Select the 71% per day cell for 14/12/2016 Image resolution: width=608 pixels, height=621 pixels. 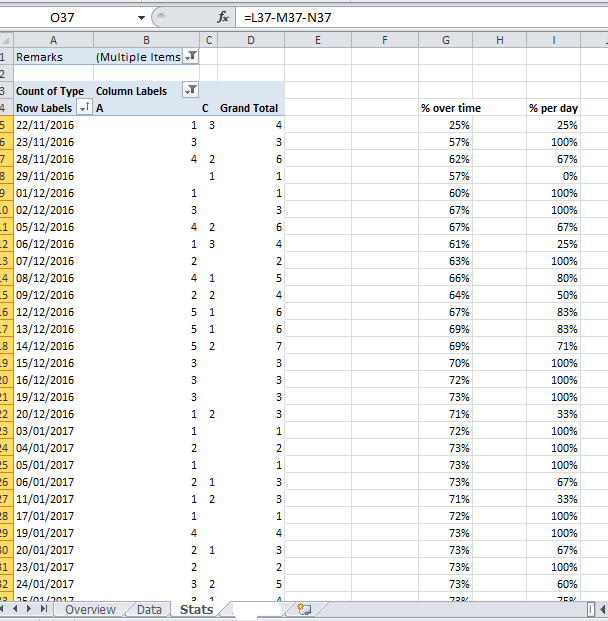tap(554, 346)
